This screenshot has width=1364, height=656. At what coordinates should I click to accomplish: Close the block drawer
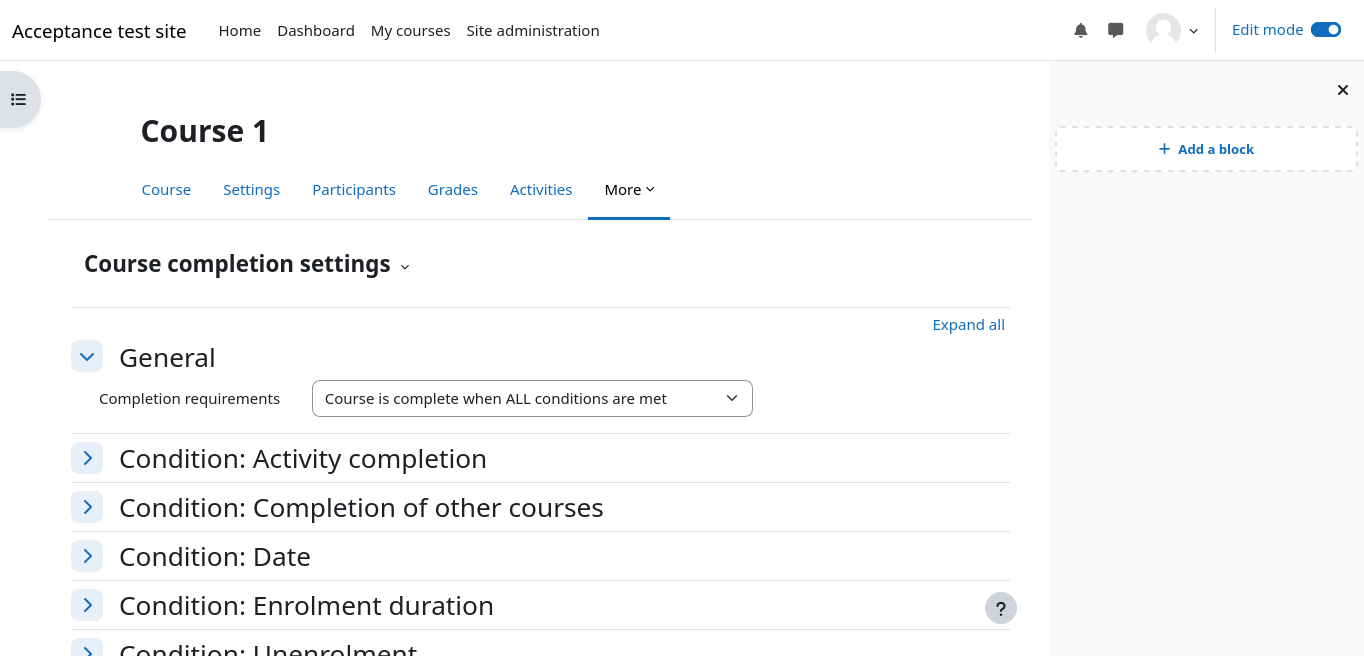(1343, 90)
